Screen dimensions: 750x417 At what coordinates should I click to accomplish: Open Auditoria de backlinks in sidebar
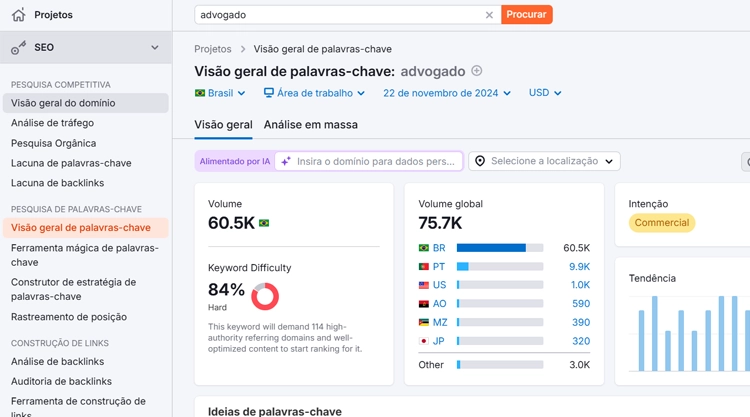[61, 381]
